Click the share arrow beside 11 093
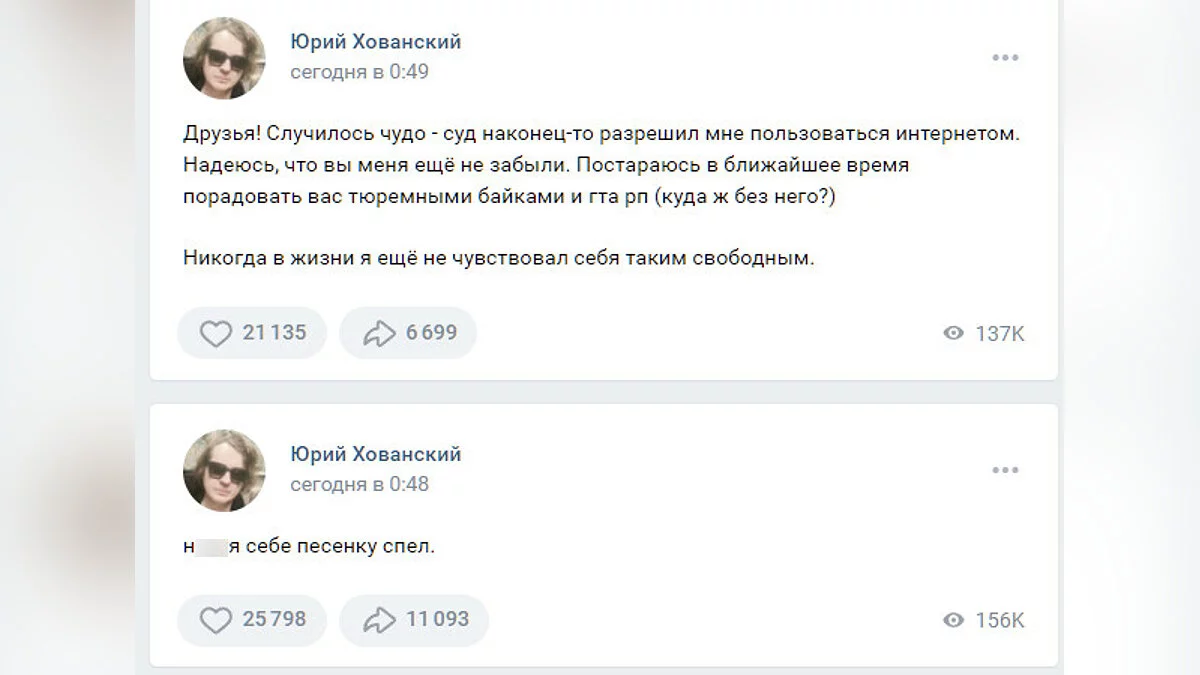The width and height of the screenshot is (1200, 675). (x=379, y=620)
